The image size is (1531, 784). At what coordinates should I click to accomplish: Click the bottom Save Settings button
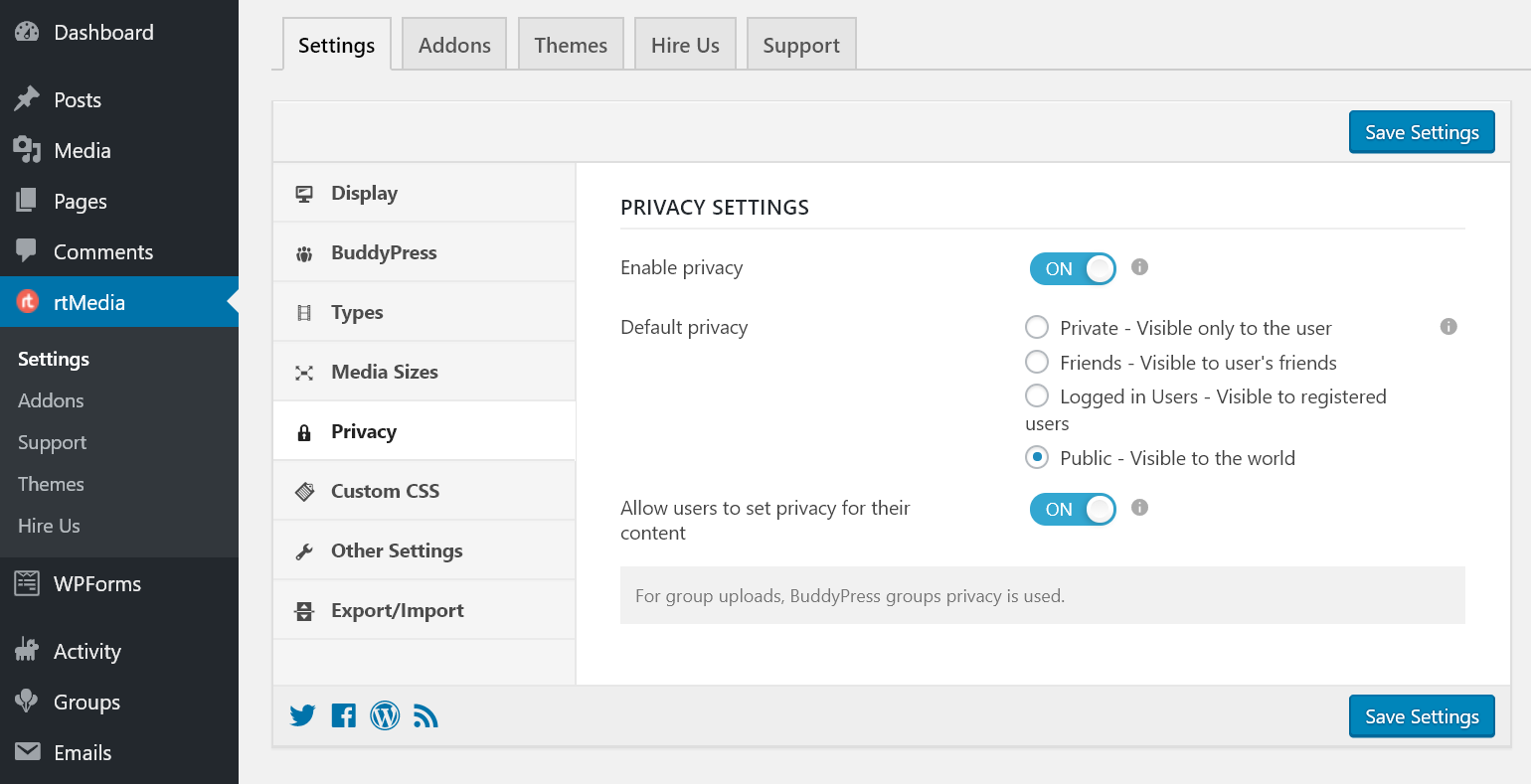click(x=1422, y=715)
